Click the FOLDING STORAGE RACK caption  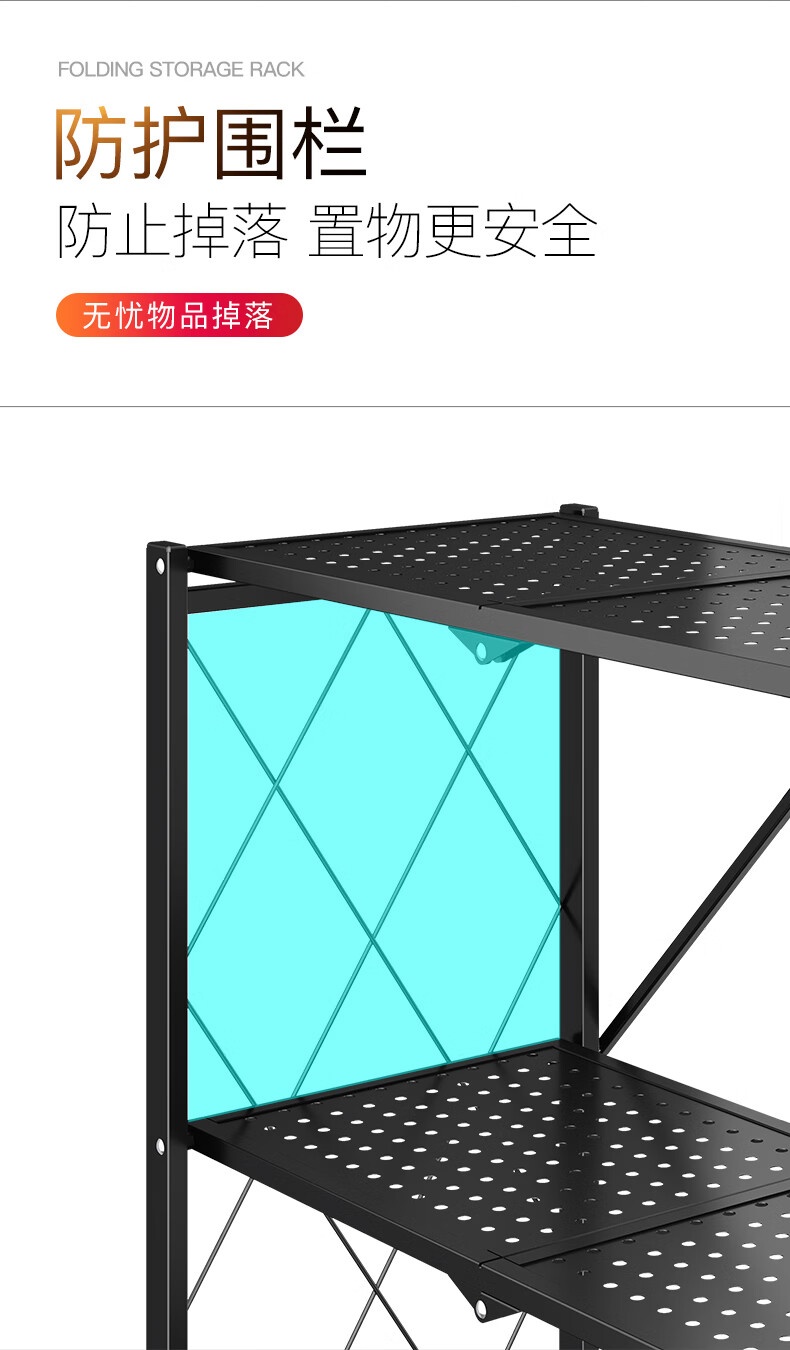point(181,69)
